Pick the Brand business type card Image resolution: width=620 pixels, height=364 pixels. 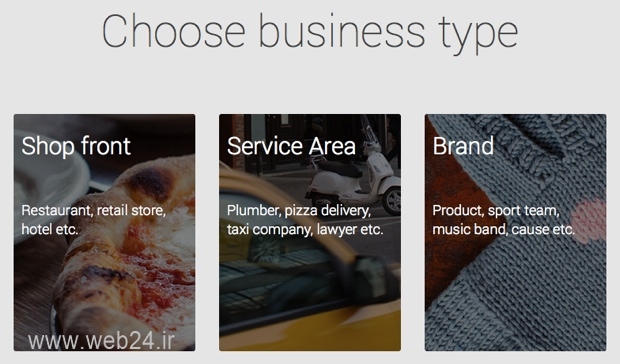(515, 232)
